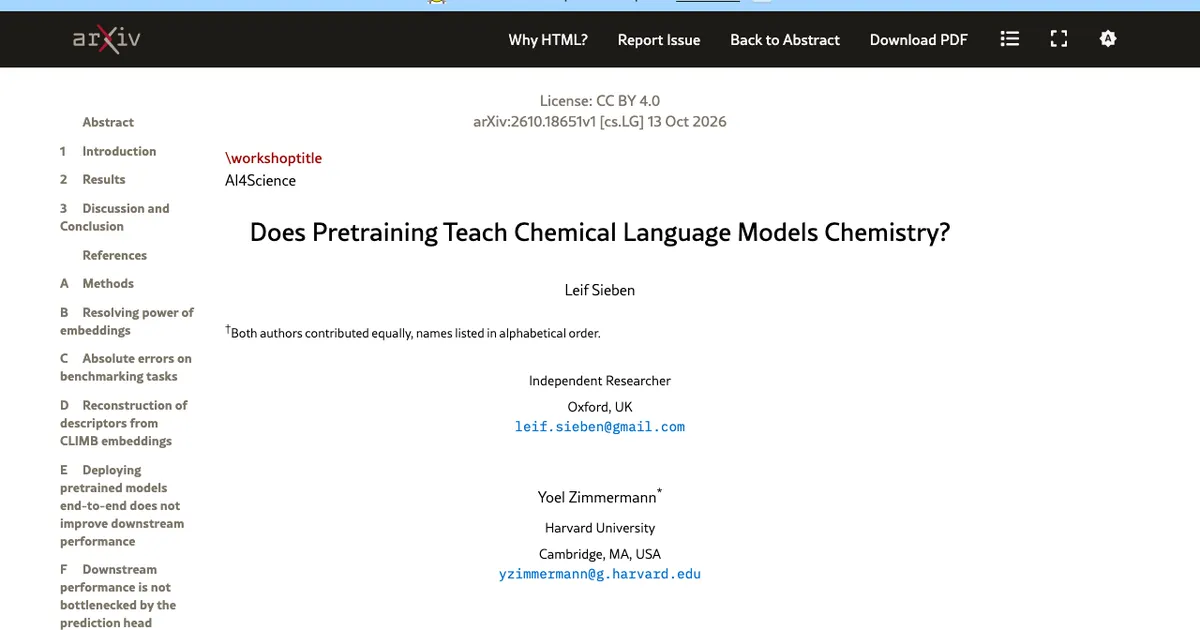Open yzimmermann@g.harvard.edu email link
Screen dimensions: 1200x630
[x=600, y=574]
